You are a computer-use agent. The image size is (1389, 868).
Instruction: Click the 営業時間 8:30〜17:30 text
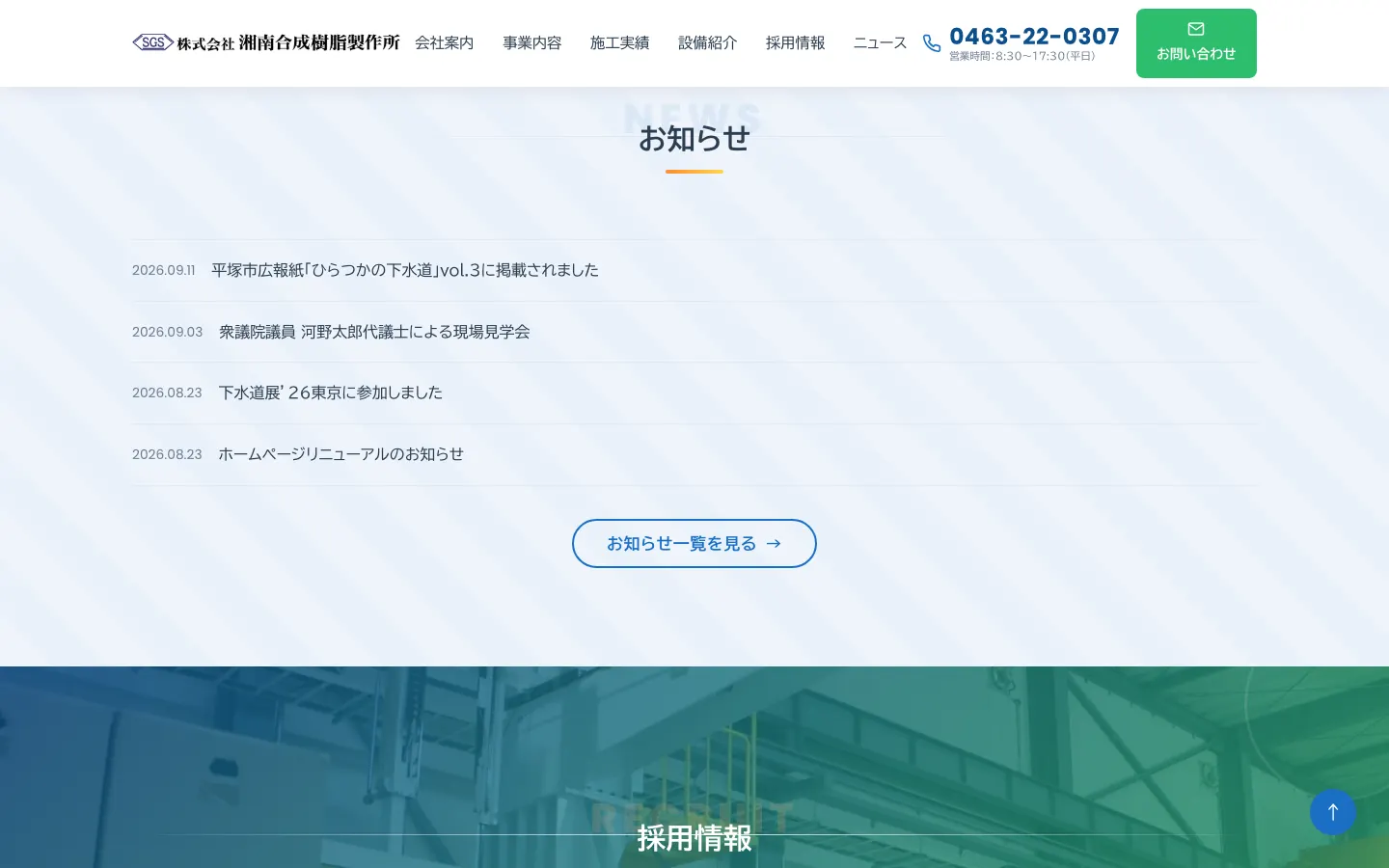point(1022,56)
